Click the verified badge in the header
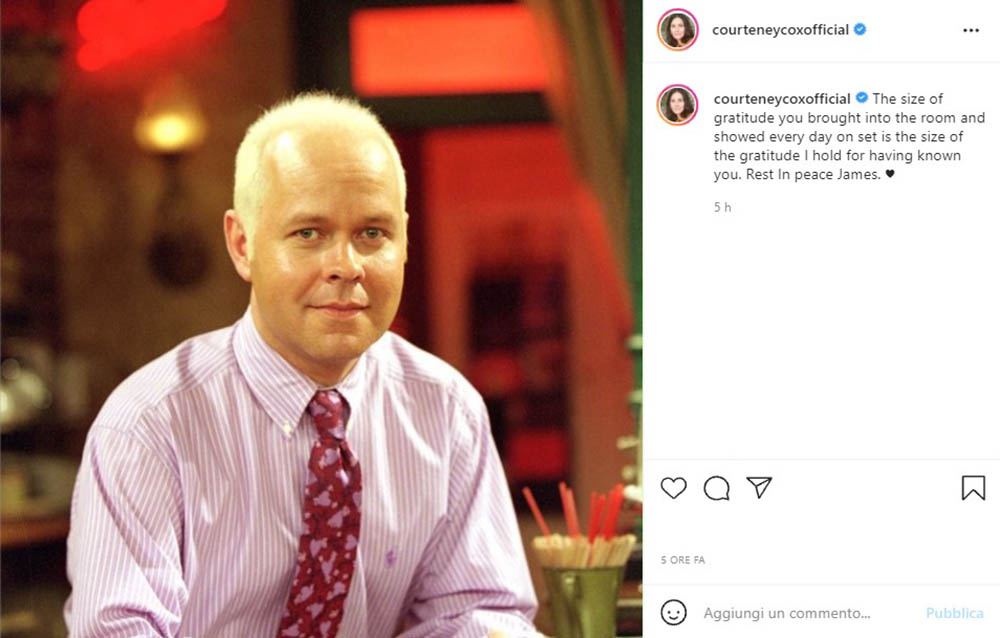This screenshot has height=638, width=1000. coord(860,29)
